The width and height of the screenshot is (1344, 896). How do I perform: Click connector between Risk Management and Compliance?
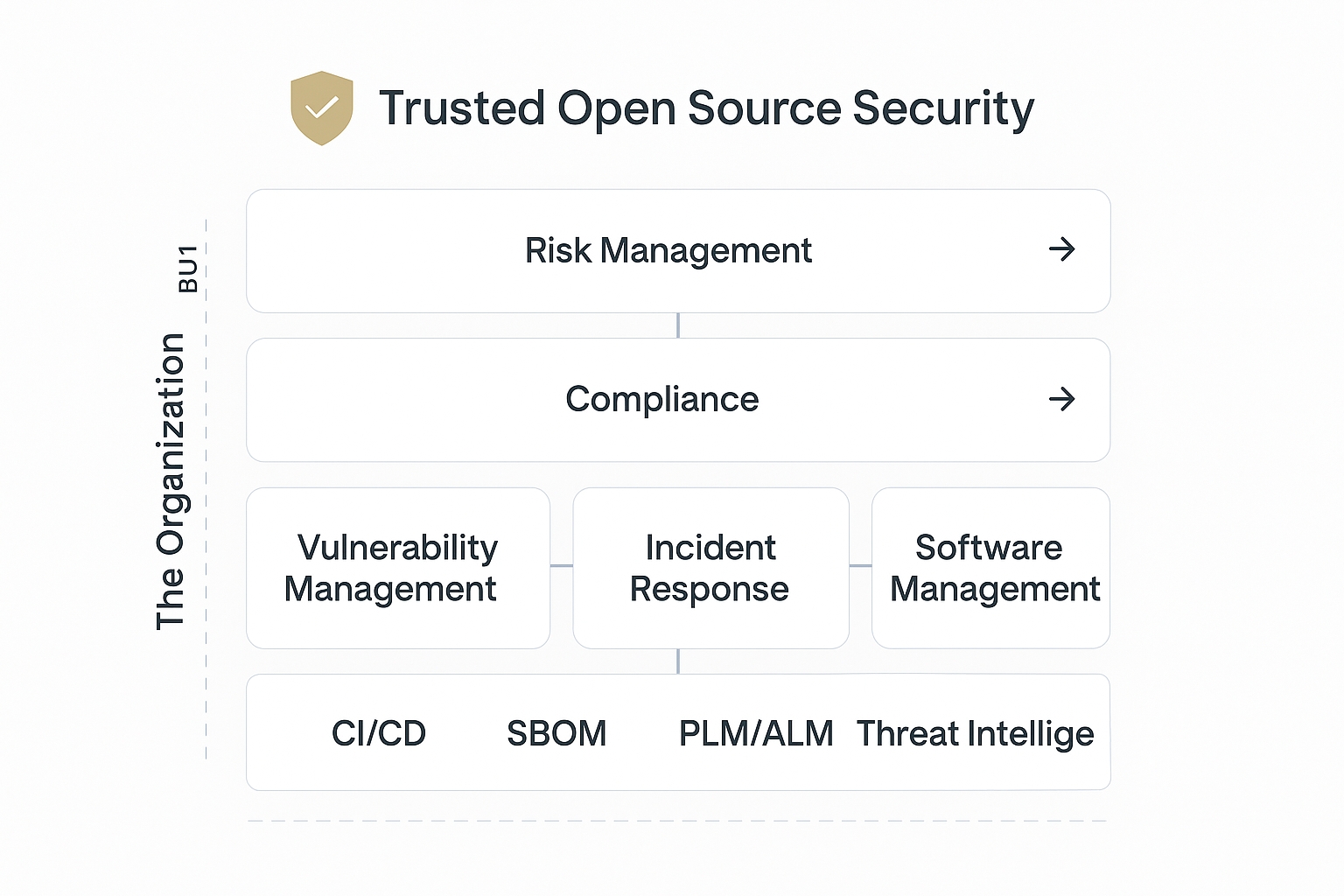678,325
